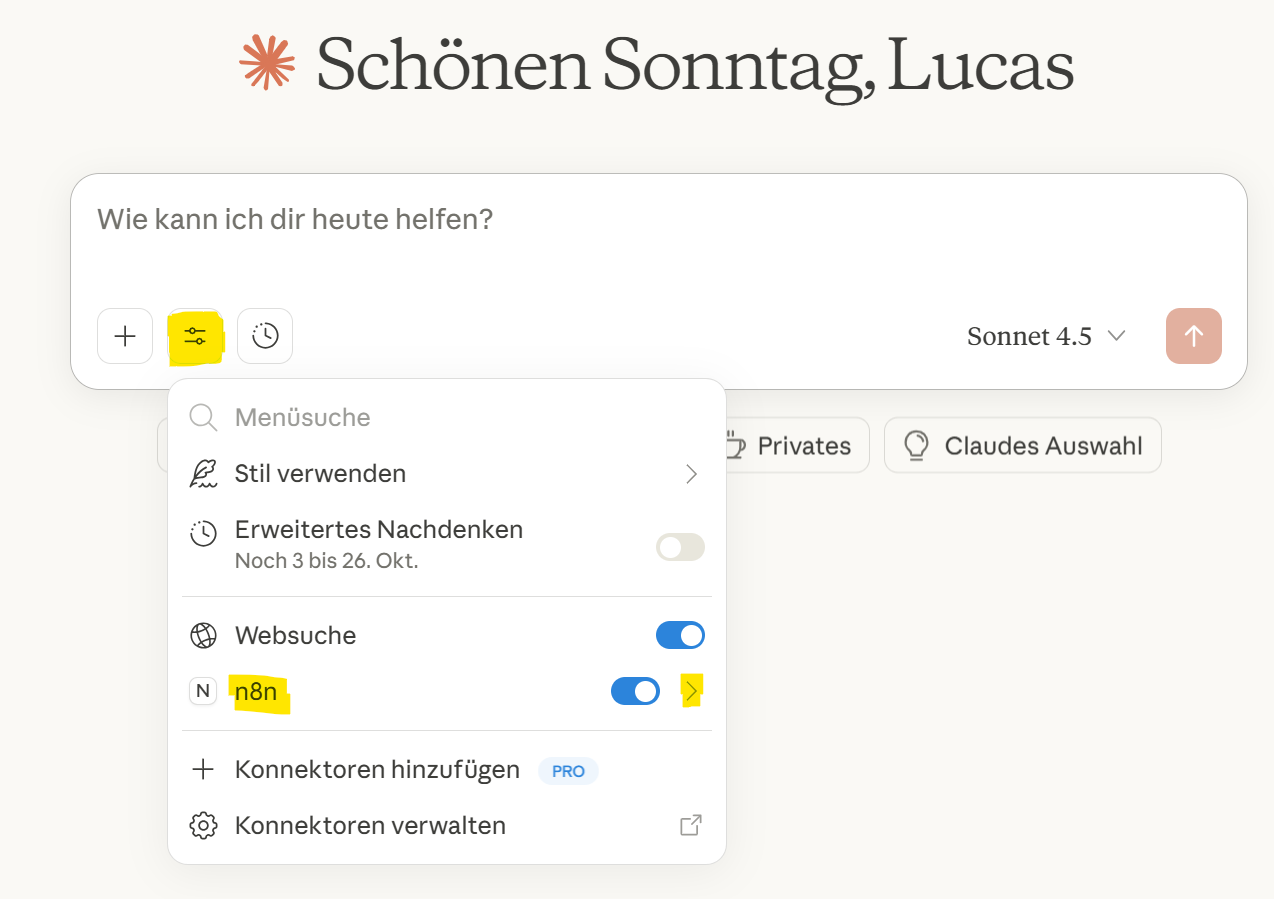The height and width of the screenshot is (899, 1274).
Task: Open Konnektoren verwalten from the menu
Action: click(x=370, y=825)
